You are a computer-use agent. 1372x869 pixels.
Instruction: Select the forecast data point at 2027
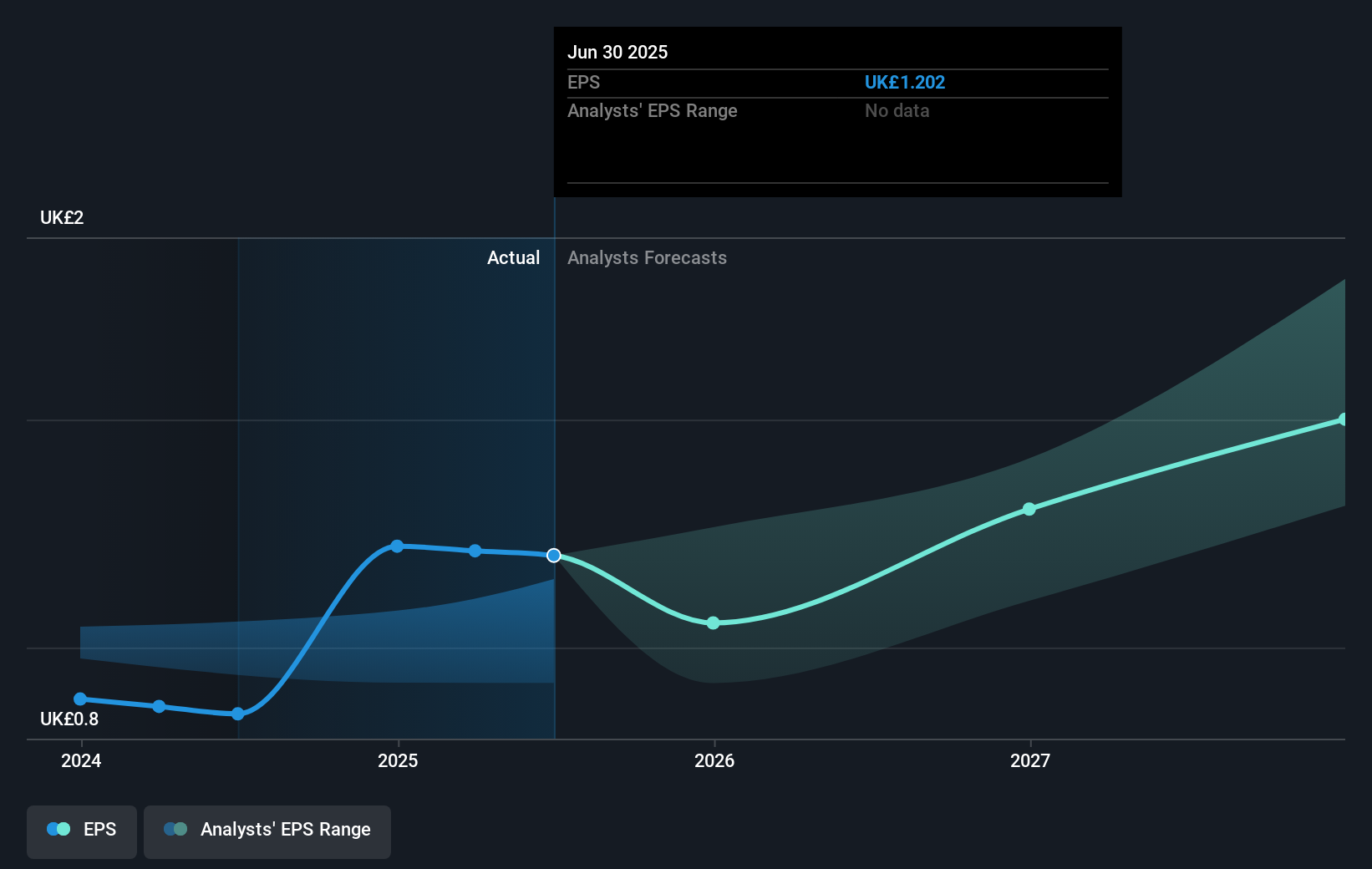(1029, 509)
